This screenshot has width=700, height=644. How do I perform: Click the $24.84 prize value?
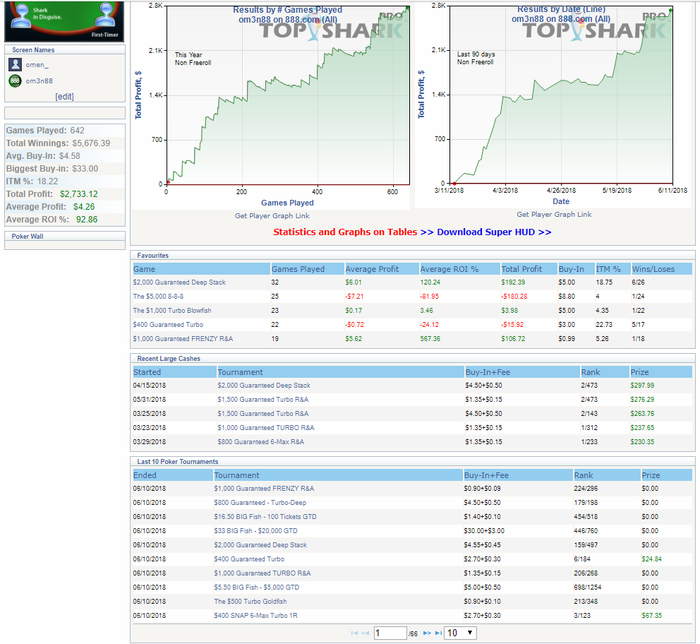click(651, 559)
